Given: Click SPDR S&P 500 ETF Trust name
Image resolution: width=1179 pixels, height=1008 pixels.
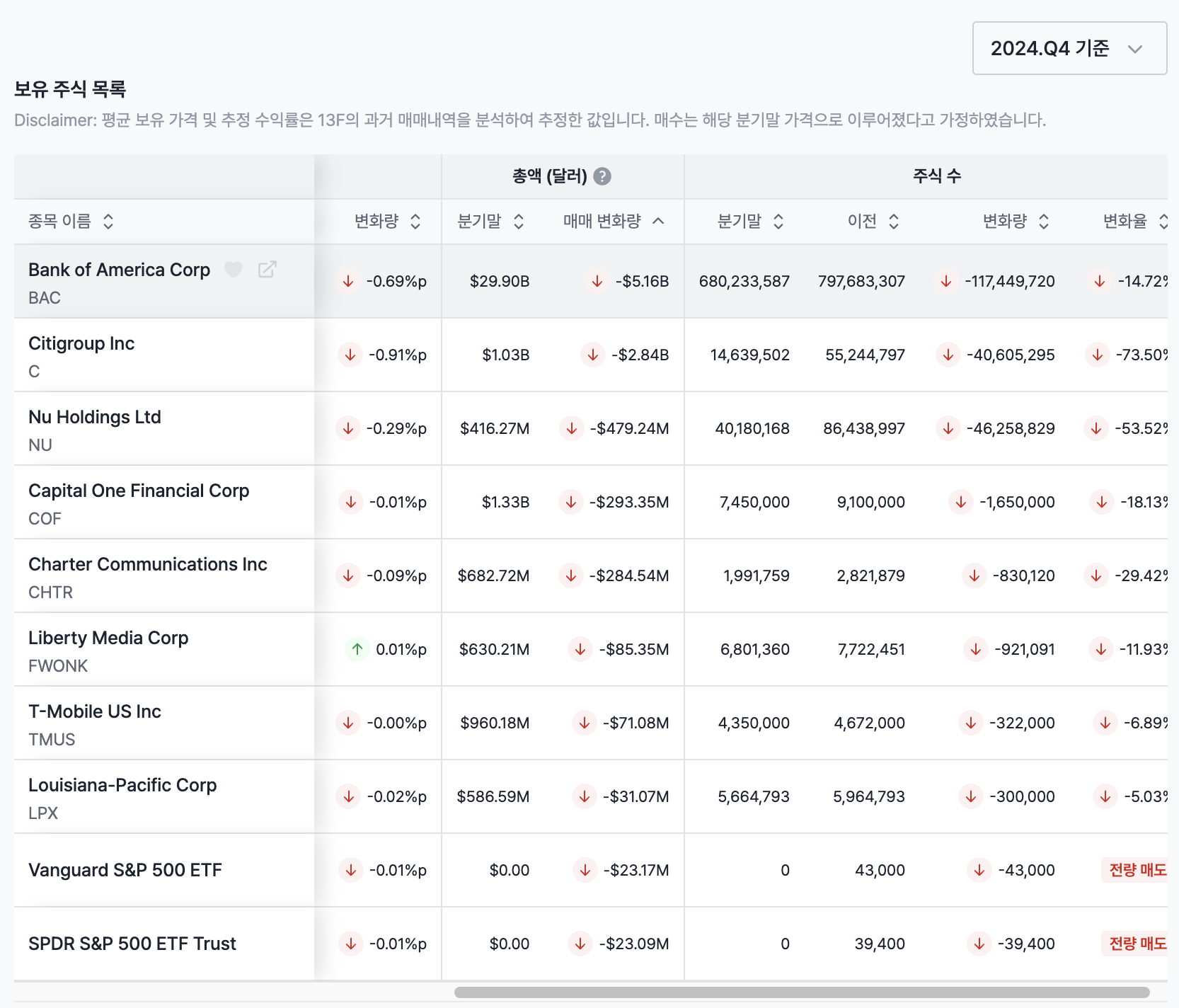Looking at the screenshot, I should tap(132, 944).
